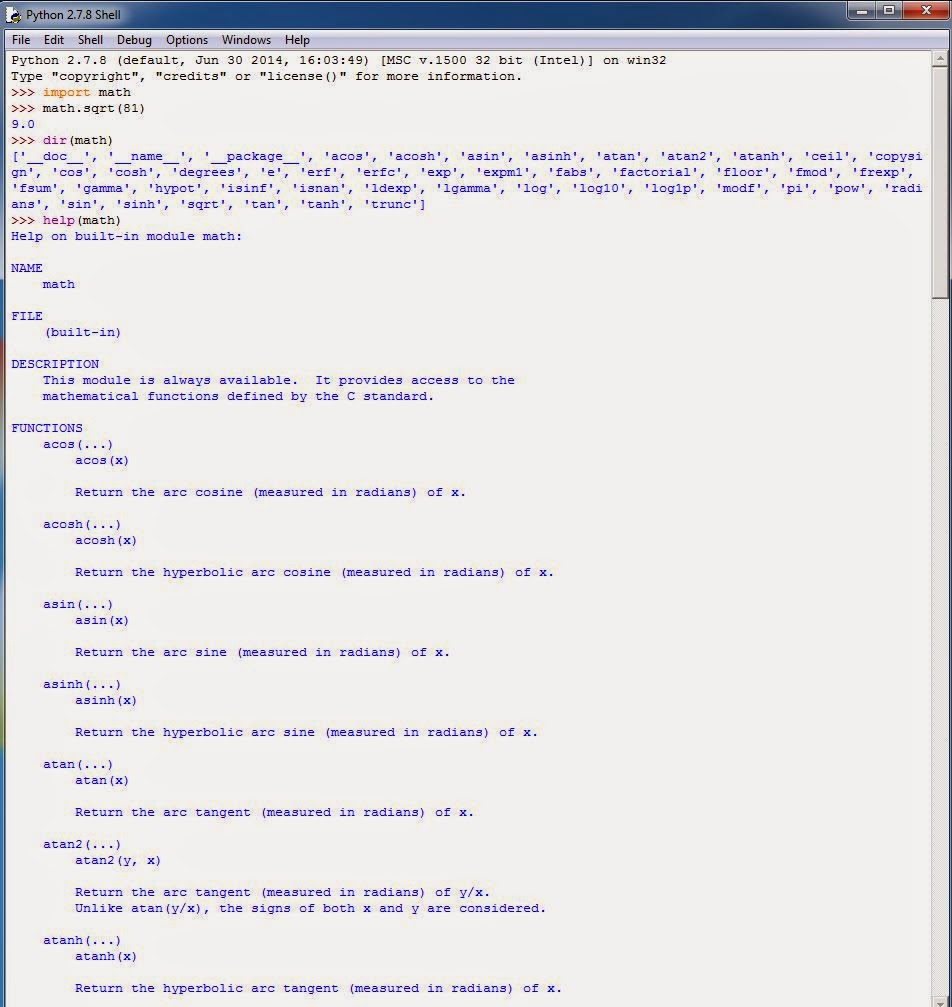Click the IDLE Python icon in the title bar
Image resolution: width=952 pixels, height=1007 pixels.
[x=13, y=14]
